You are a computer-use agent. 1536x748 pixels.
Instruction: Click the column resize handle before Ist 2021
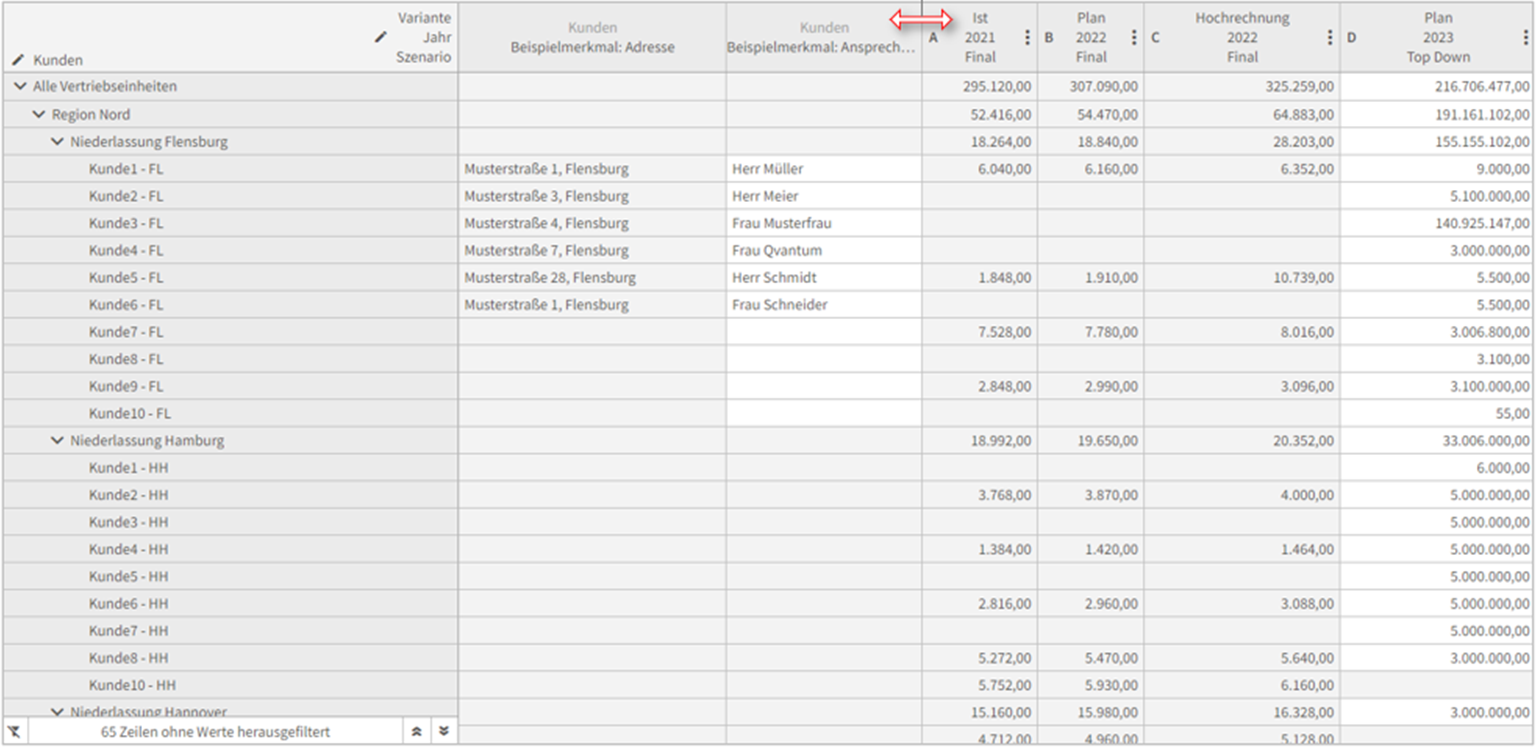click(x=921, y=20)
